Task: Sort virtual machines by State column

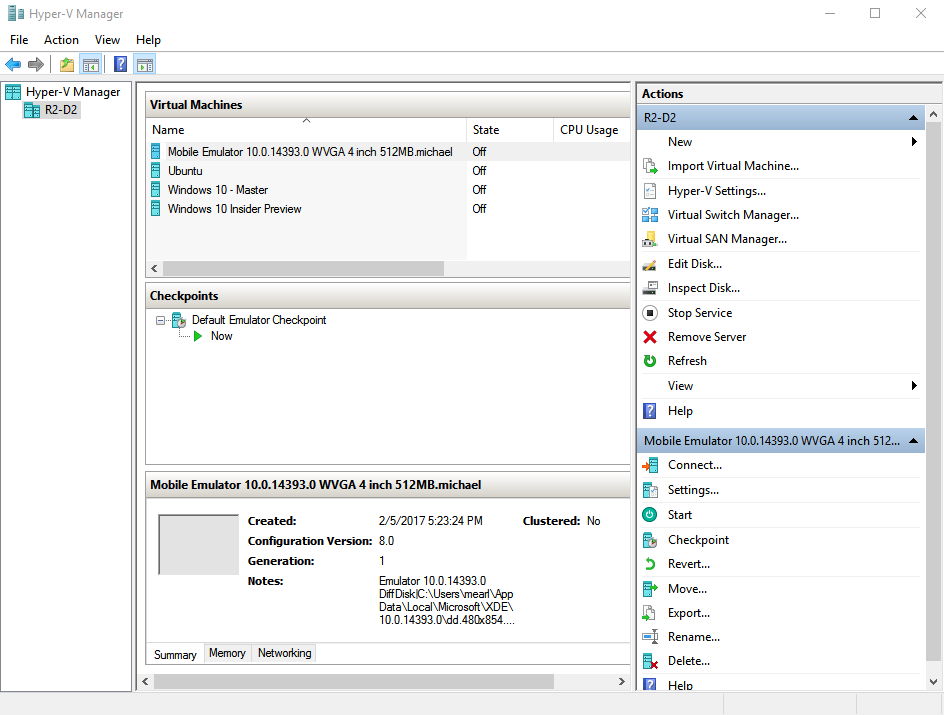Action: tap(509, 129)
